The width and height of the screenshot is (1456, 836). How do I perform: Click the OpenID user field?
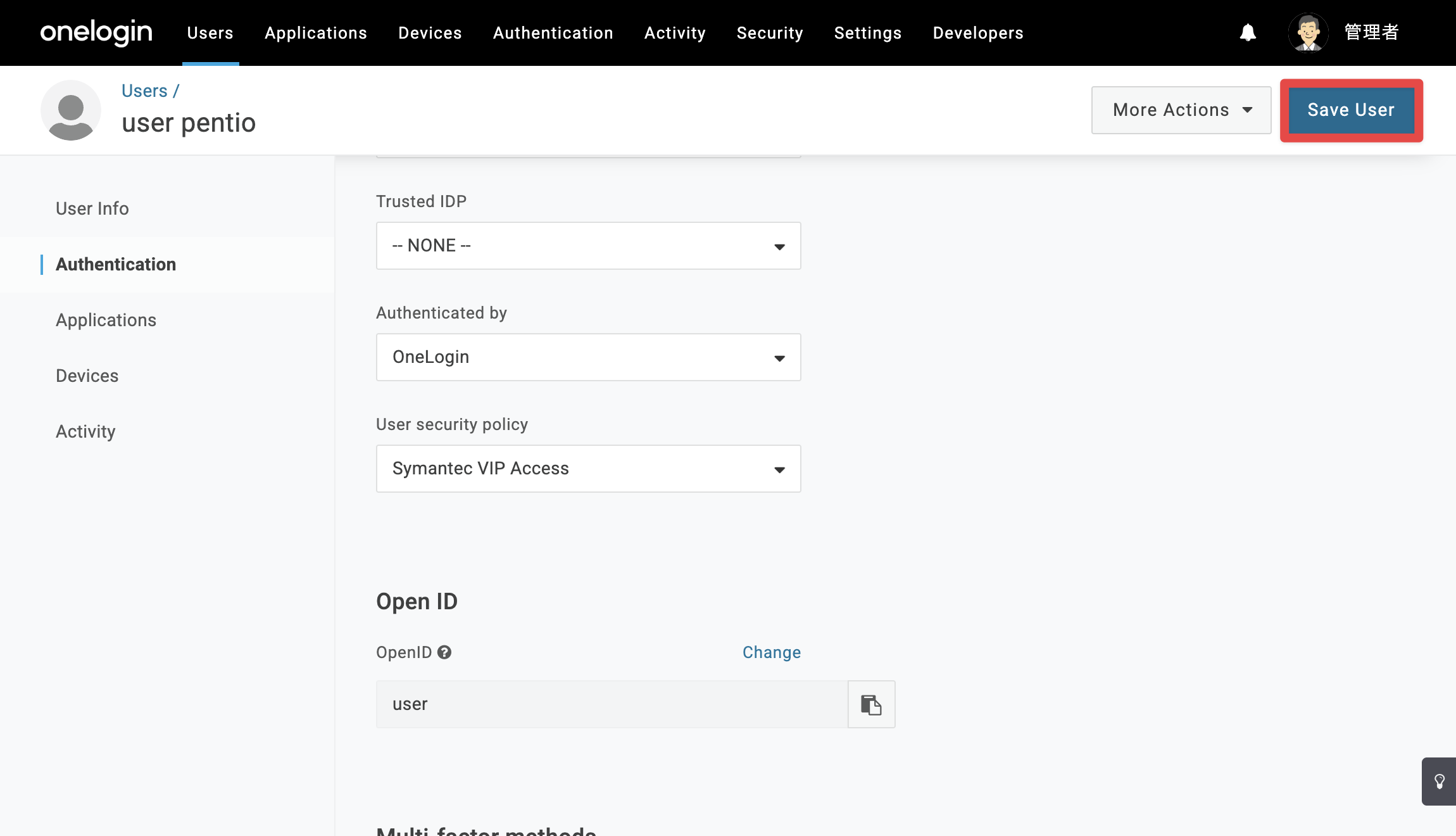pyautogui.click(x=612, y=704)
